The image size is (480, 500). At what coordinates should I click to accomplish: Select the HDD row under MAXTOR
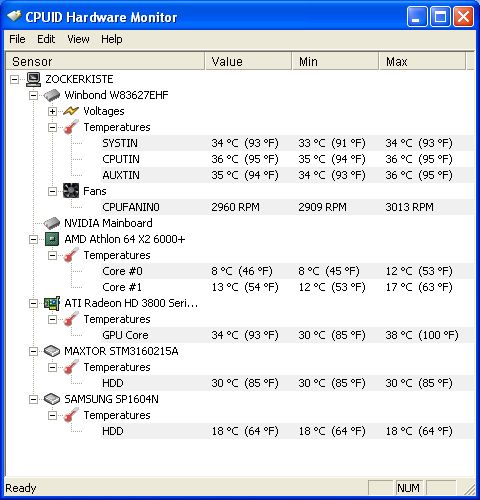click(x=287, y=383)
